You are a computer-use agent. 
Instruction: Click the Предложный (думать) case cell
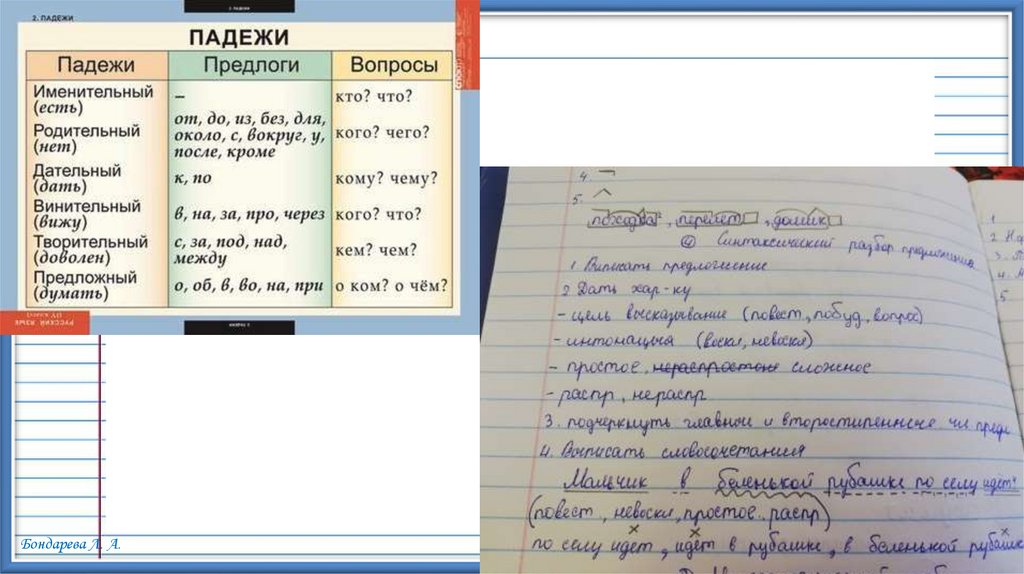pos(85,285)
